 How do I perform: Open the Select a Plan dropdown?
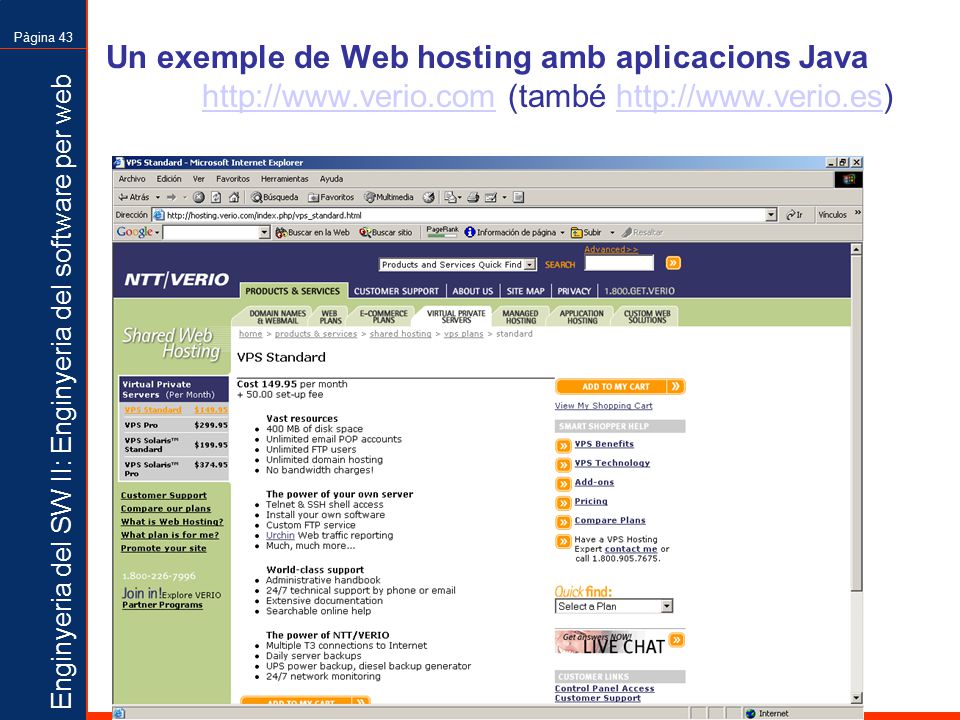pyautogui.click(x=614, y=606)
